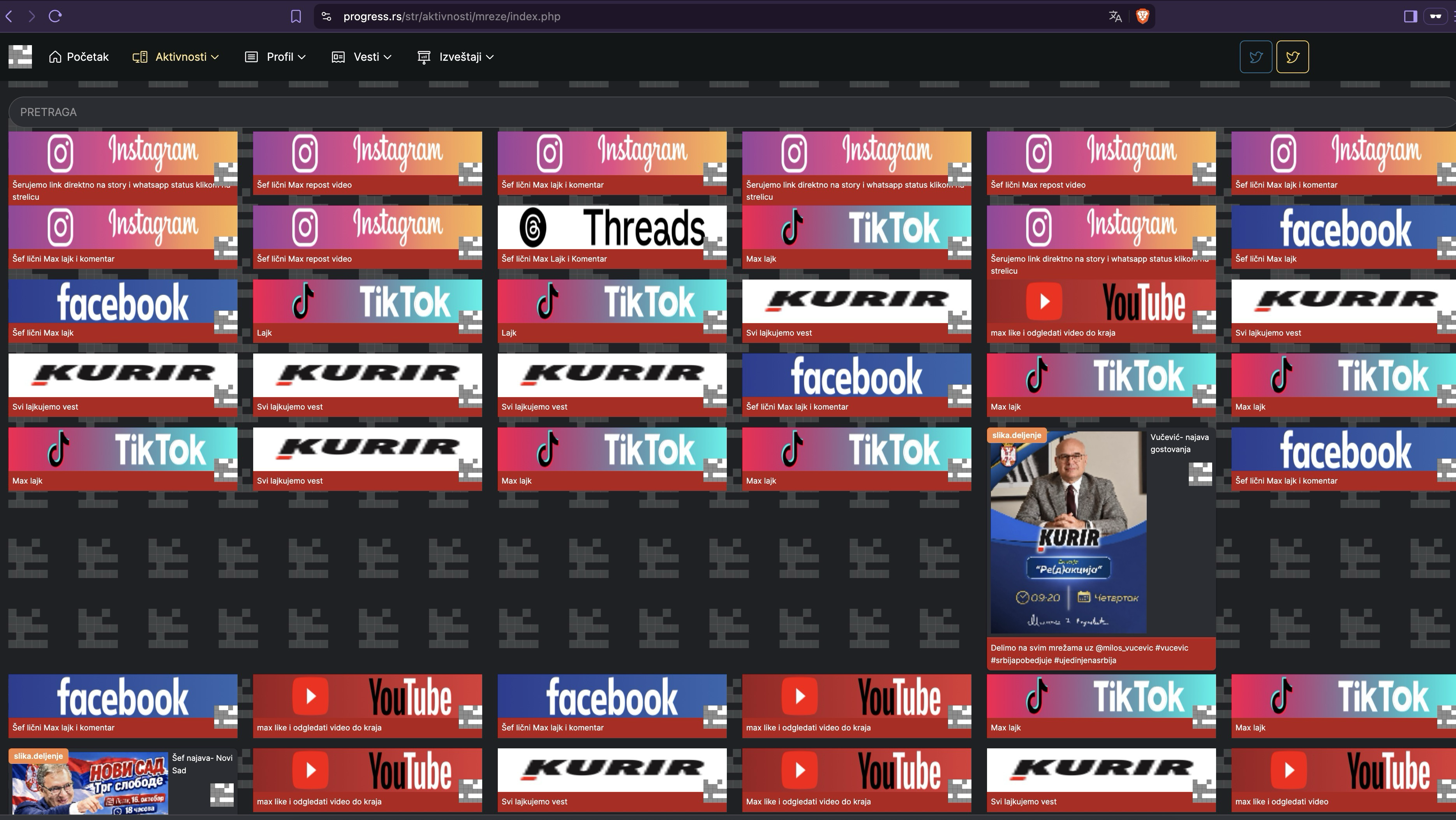The width and height of the screenshot is (1456, 820).
Task: Open the Šef najava Novi Sad image card
Action: [x=123, y=782]
